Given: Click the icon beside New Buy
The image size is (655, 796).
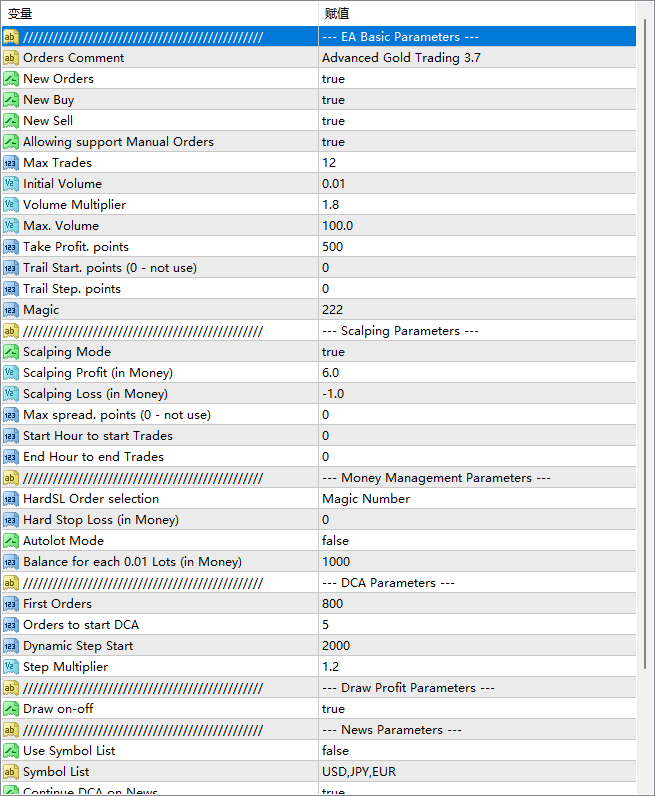Looking at the screenshot, I should (x=11, y=100).
